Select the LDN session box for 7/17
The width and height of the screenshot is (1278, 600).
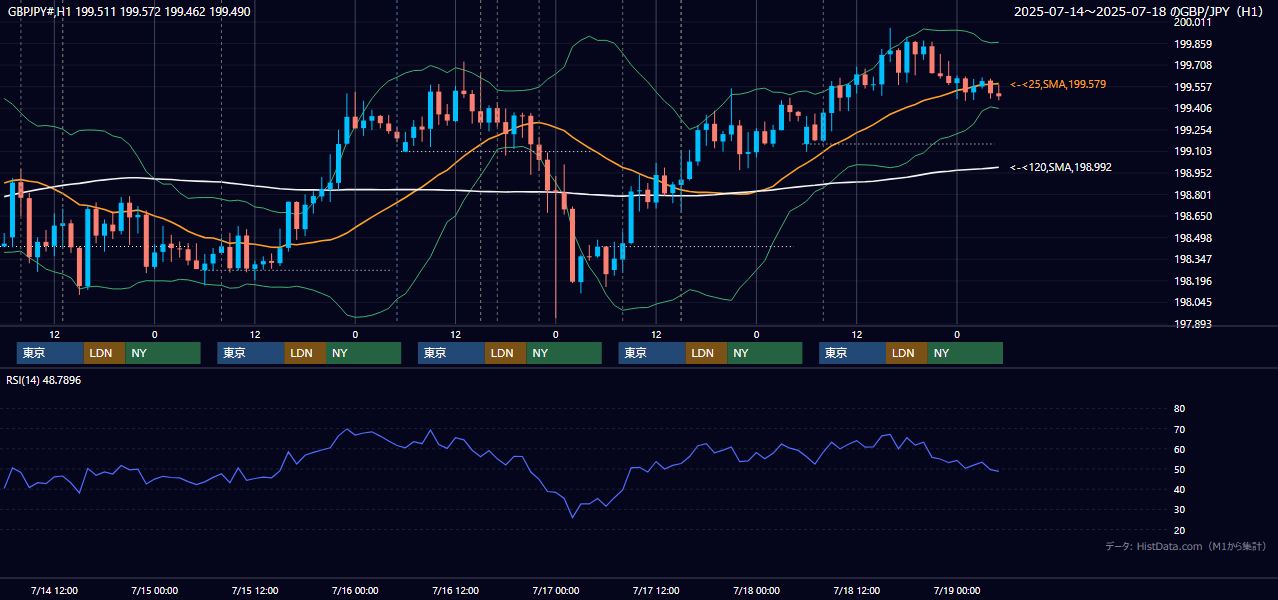[707, 353]
